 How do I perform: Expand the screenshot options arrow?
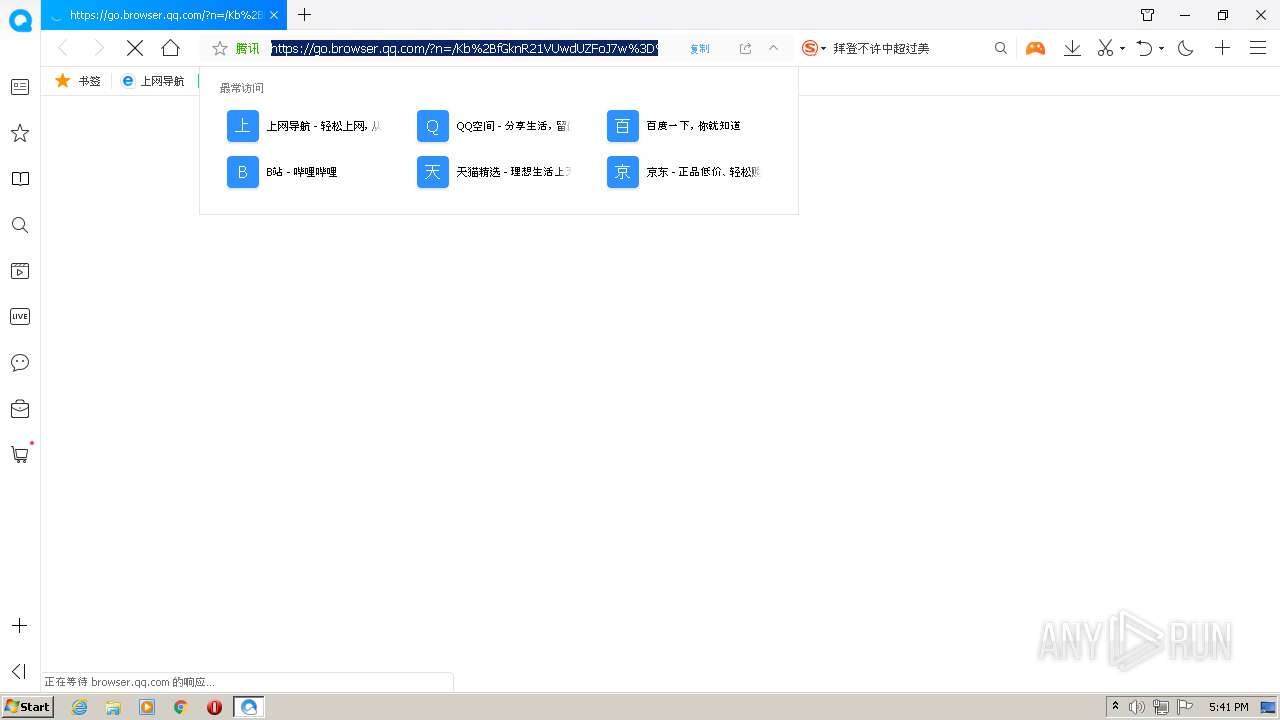[1122, 48]
